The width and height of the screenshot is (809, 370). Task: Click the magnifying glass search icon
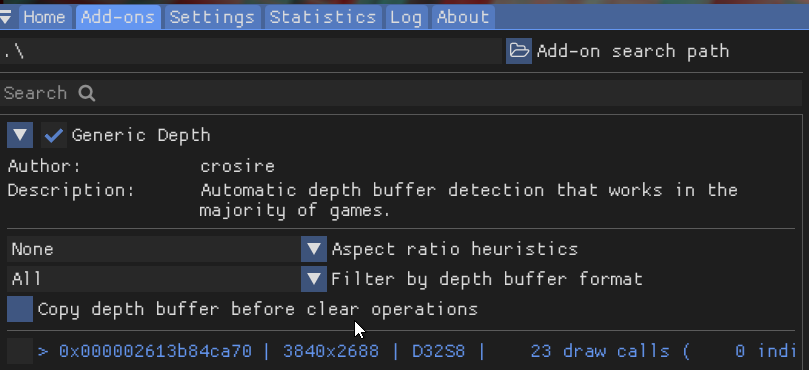click(87, 93)
